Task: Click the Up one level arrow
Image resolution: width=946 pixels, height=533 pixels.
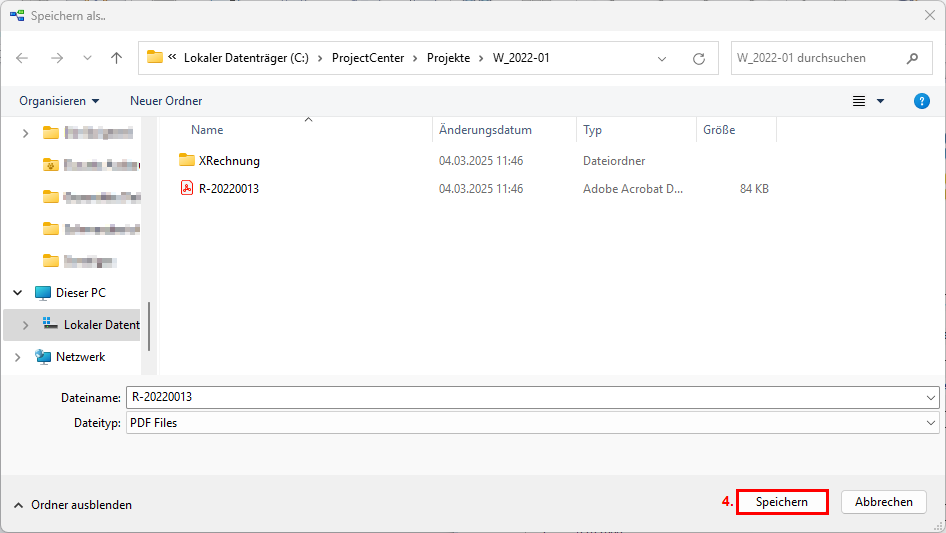Action: pos(116,58)
